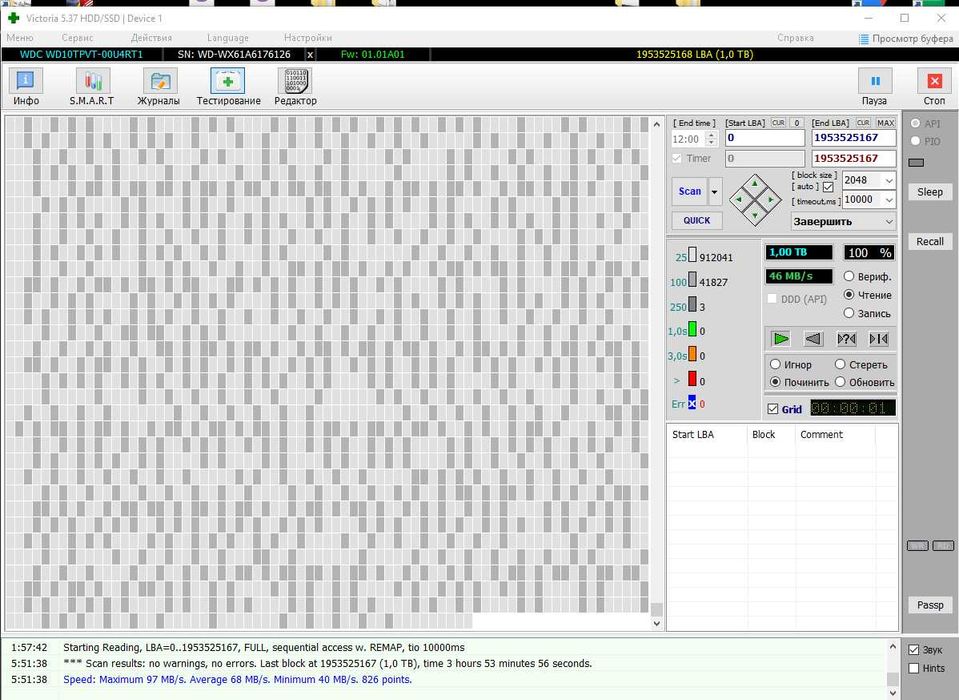The height and width of the screenshot is (700, 959).
Task: Open the Справка help menu
Action: (795, 38)
